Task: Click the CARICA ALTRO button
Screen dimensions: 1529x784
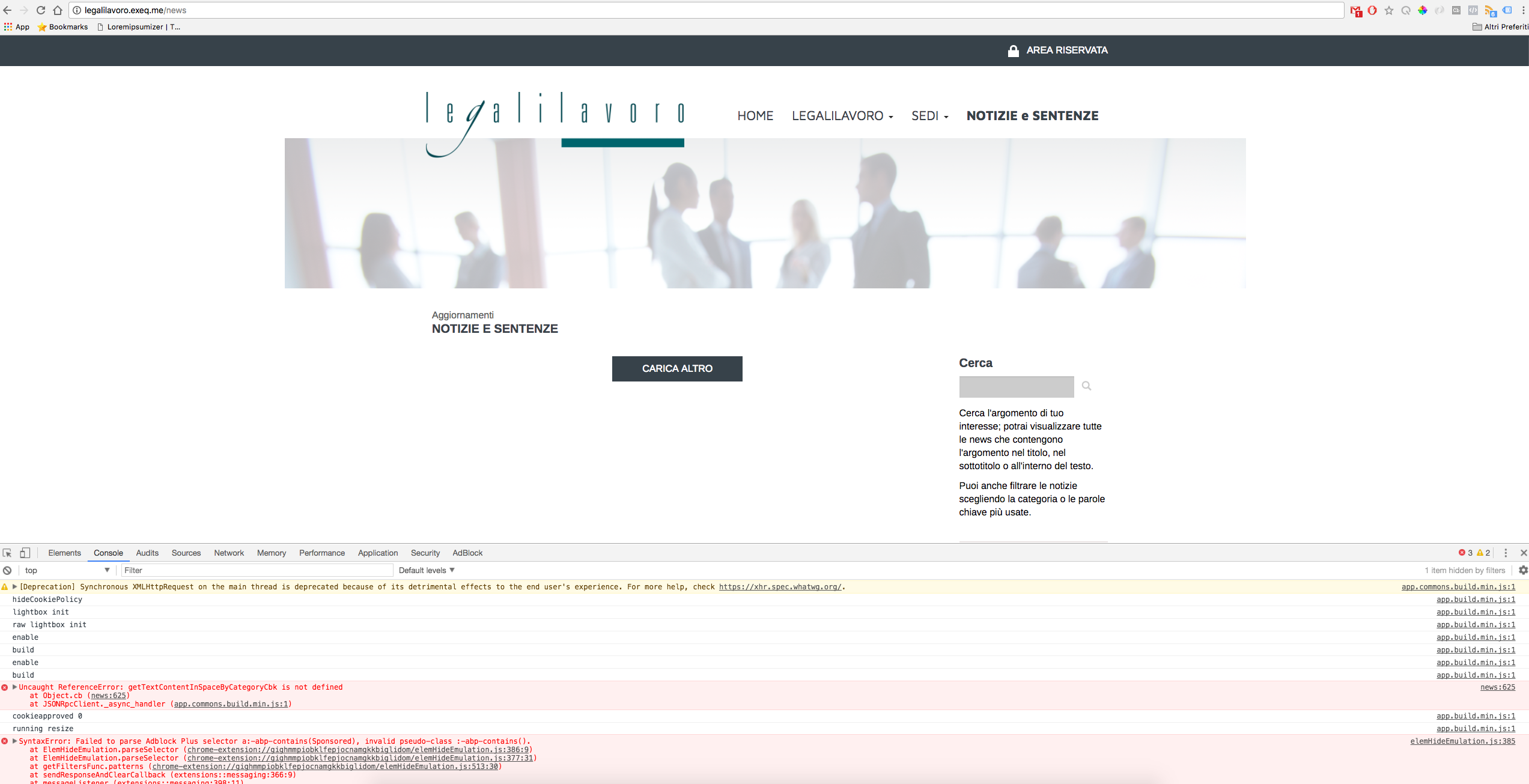Action: point(677,368)
